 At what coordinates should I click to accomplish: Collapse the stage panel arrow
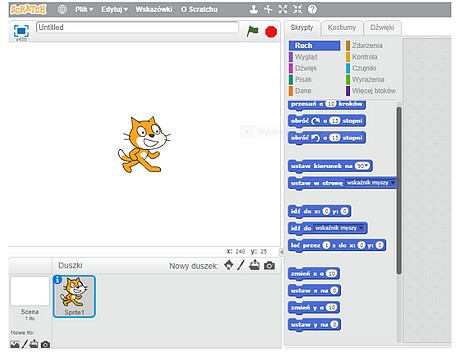coord(281,252)
